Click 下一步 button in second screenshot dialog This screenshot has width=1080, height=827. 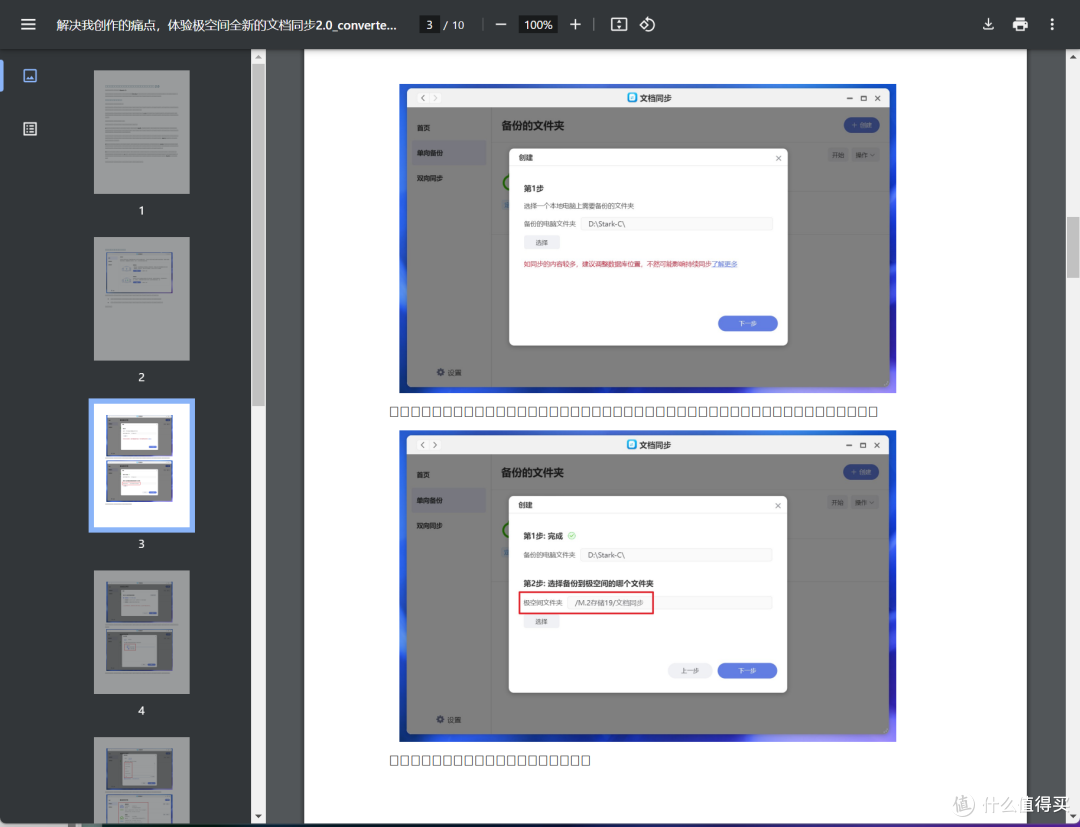pyautogui.click(x=747, y=671)
